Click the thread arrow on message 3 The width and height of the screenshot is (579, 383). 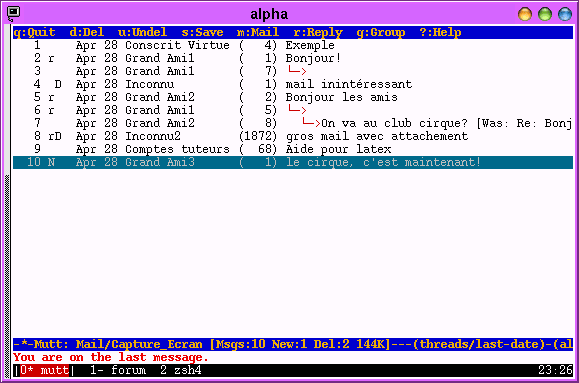(297, 70)
